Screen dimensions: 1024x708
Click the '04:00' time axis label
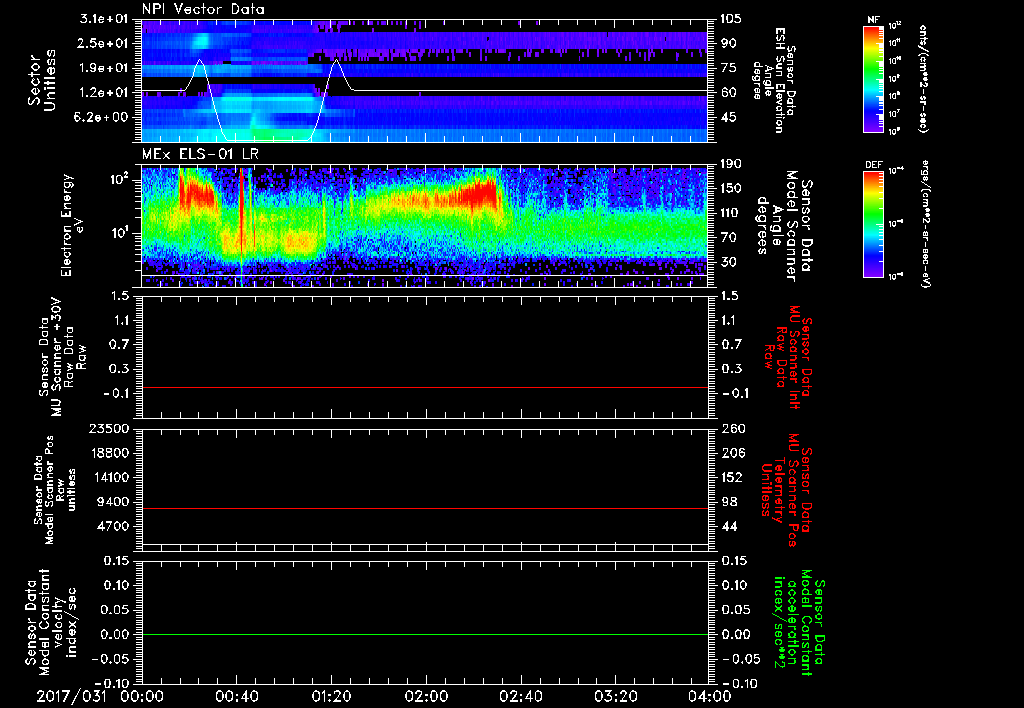click(x=710, y=696)
